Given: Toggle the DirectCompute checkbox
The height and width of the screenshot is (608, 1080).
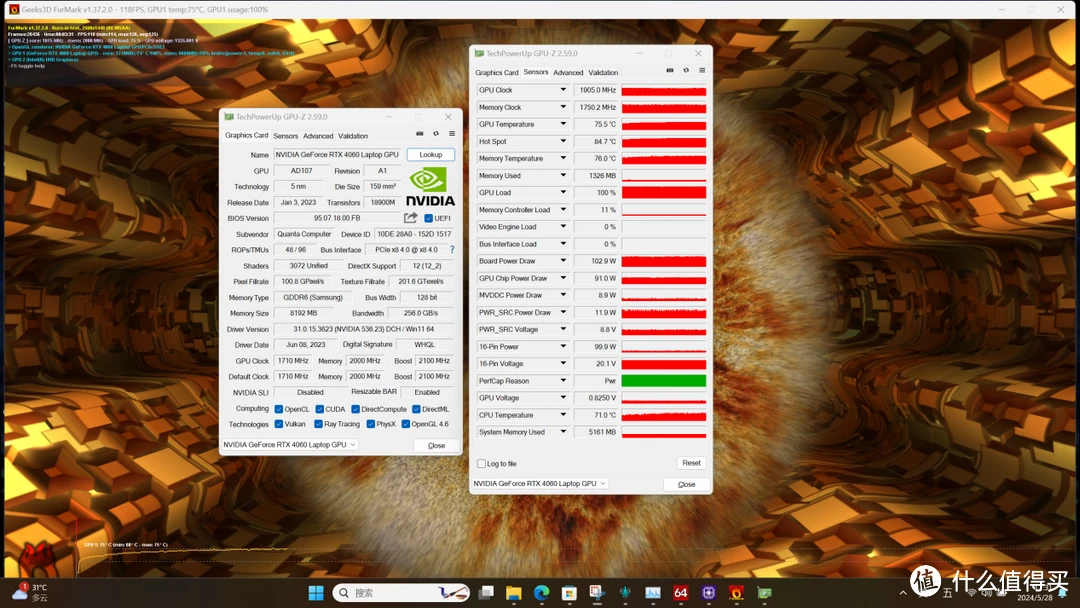Looking at the screenshot, I should tap(355, 409).
